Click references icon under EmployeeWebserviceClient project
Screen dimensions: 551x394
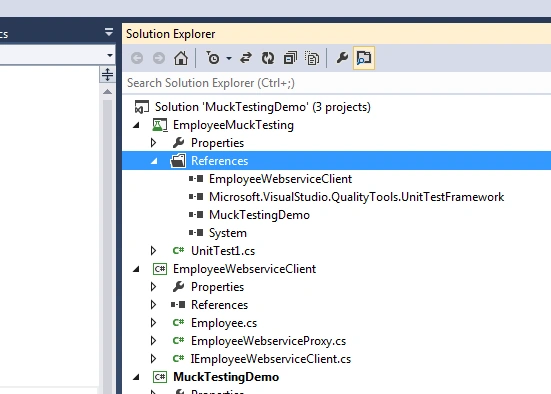point(178,305)
